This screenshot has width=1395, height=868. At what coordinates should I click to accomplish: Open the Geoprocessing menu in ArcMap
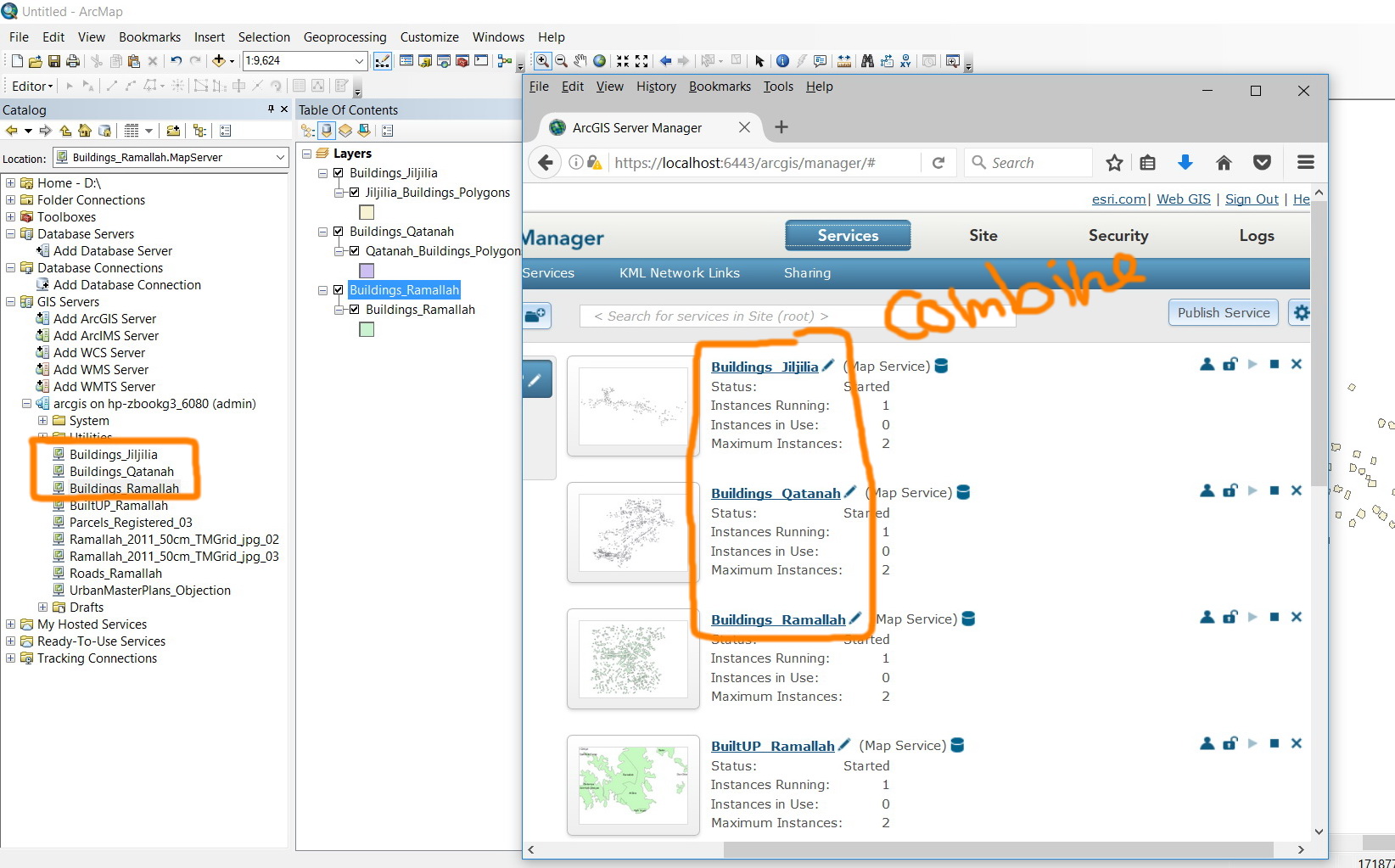tap(345, 37)
